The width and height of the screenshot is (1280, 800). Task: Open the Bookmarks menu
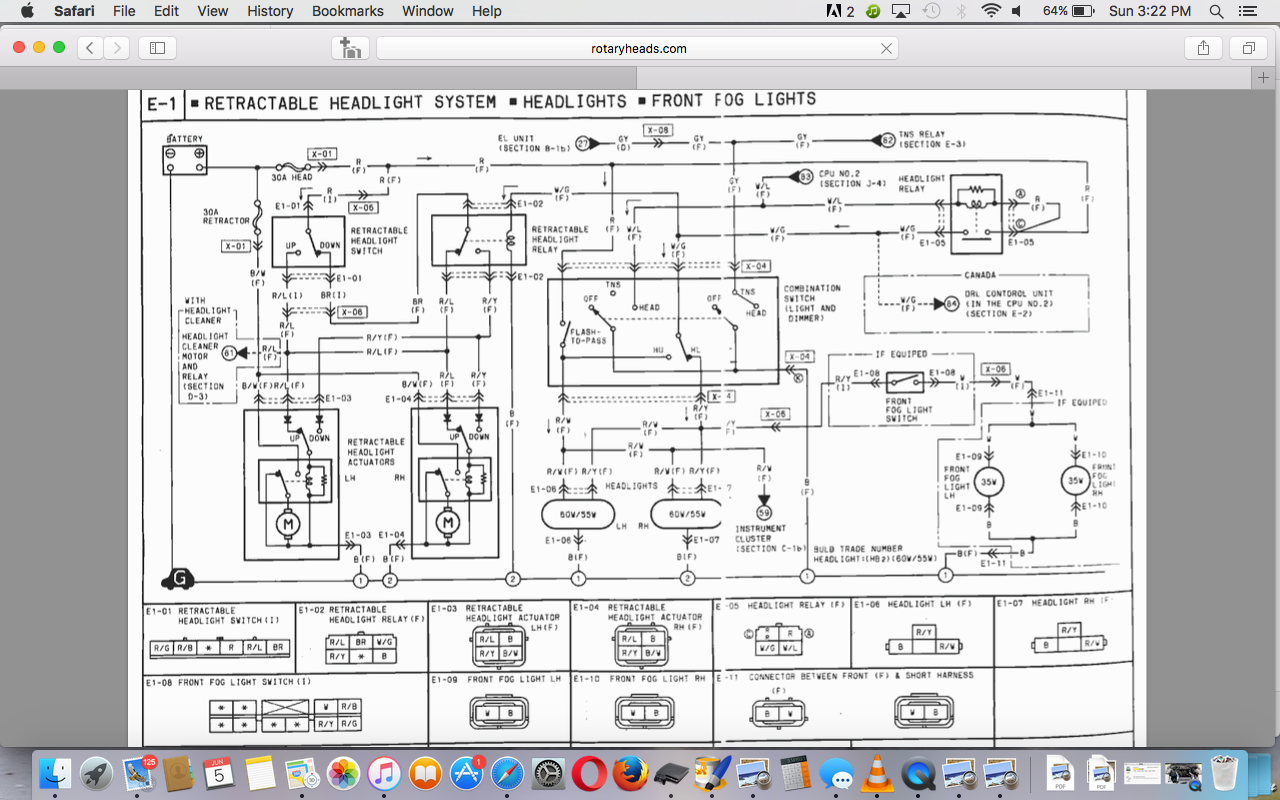[347, 11]
